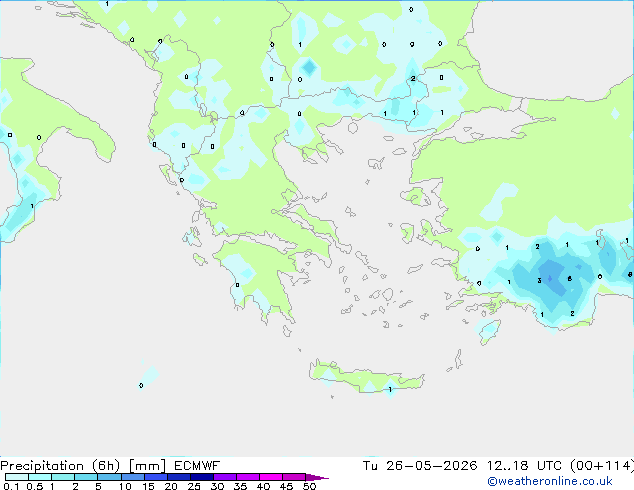Screen dimensions: 634x490
Task: Click the legend label '50'
Action: coord(309,486)
